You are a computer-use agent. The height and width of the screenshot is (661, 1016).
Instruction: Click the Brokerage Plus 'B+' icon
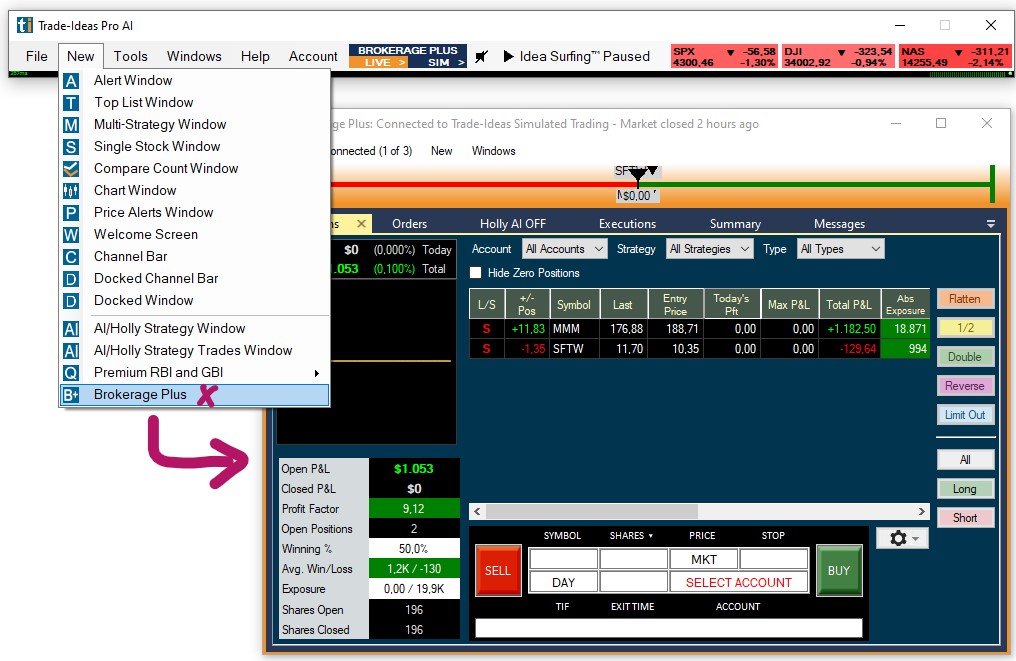pos(71,395)
